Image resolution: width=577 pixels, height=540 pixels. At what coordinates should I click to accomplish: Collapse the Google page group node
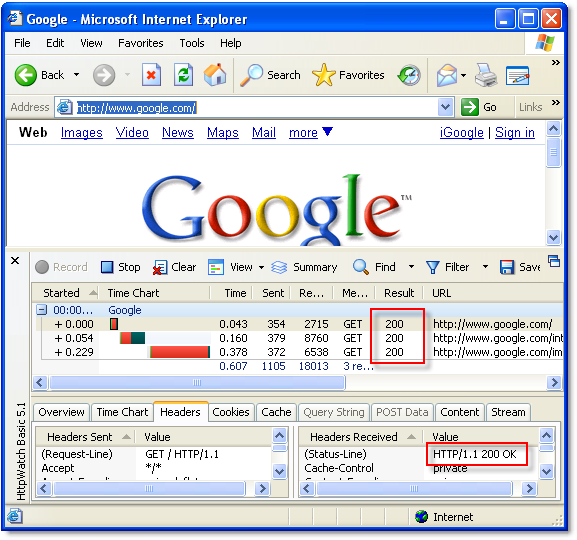[42, 310]
